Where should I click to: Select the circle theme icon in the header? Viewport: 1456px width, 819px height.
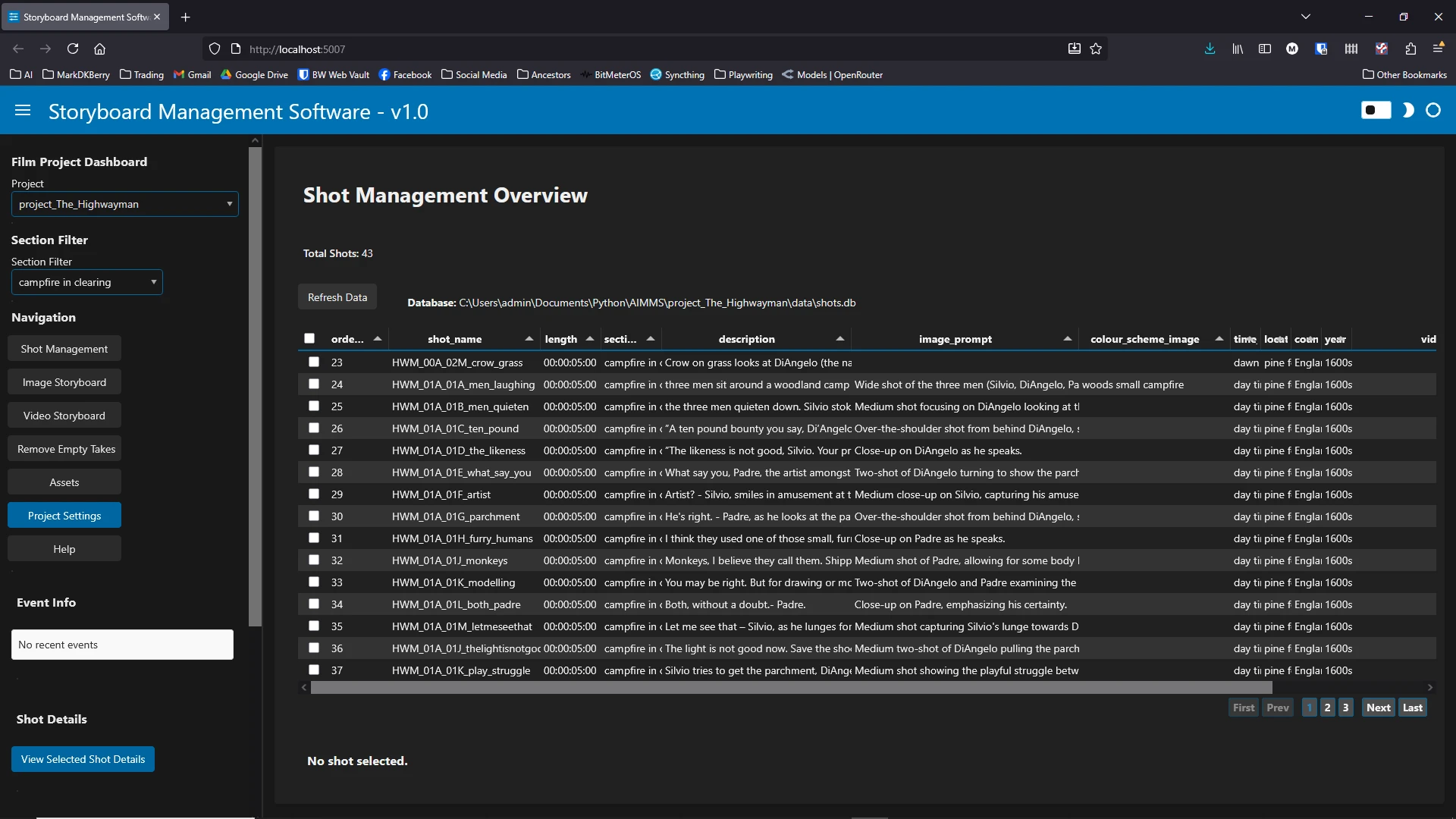tap(1433, 110)
